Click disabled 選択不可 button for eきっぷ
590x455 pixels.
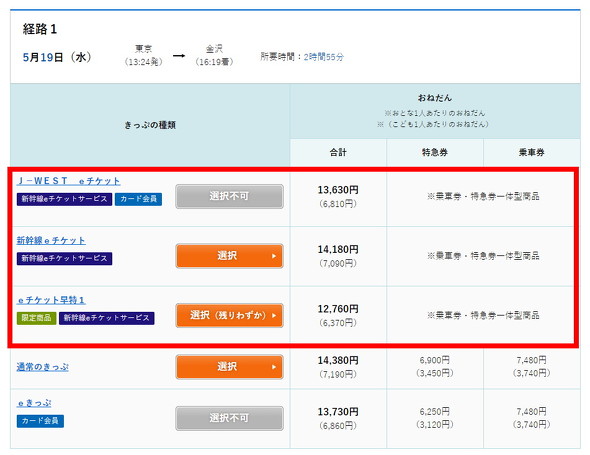[230, 418]
